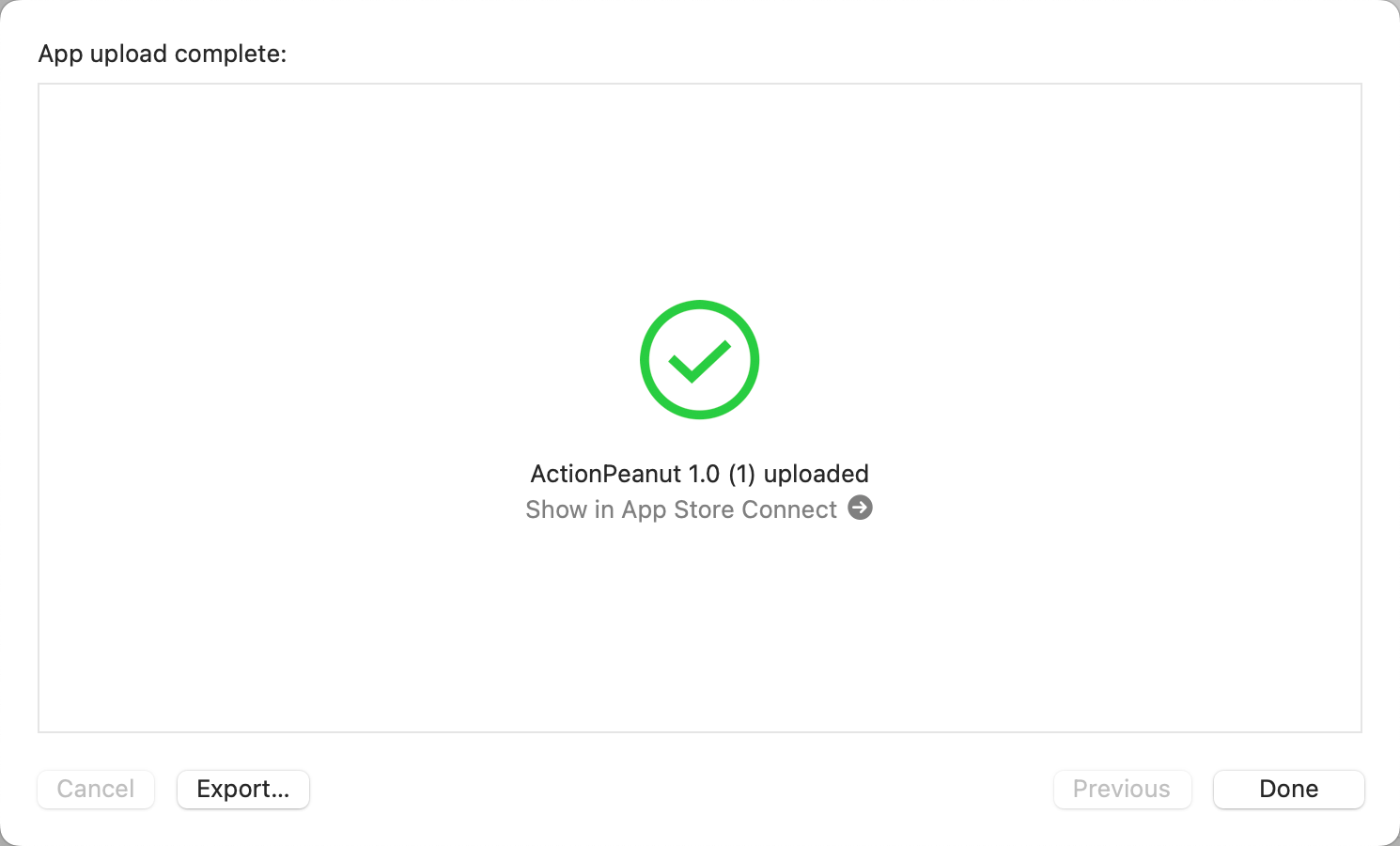Follow the Show in App Store Connect link
The image size is (1400, 846).
(x=681, y=509)
